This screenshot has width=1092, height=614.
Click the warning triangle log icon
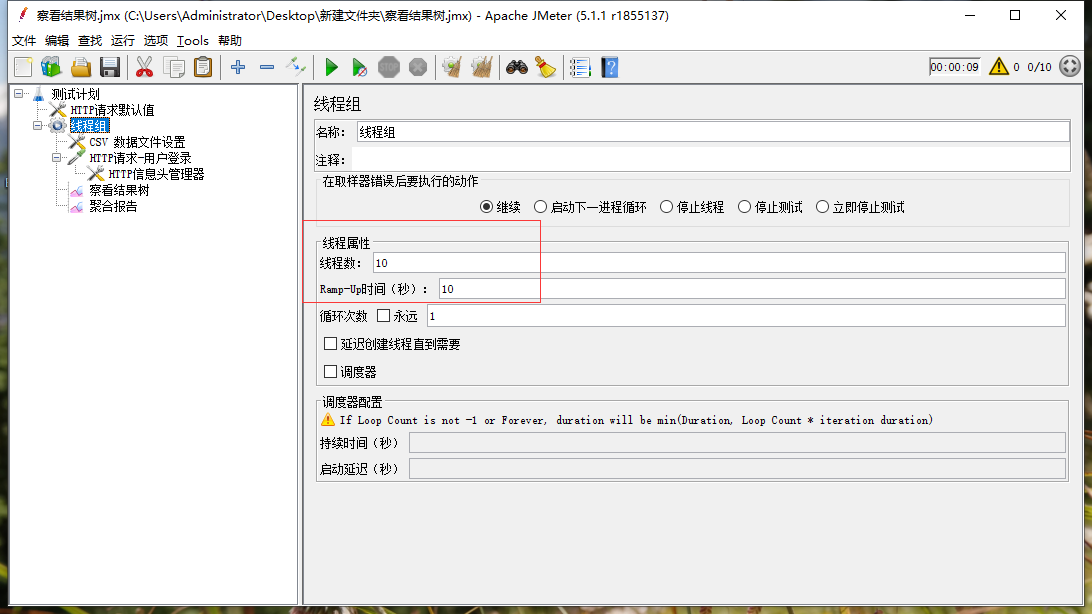click(999, 67)
